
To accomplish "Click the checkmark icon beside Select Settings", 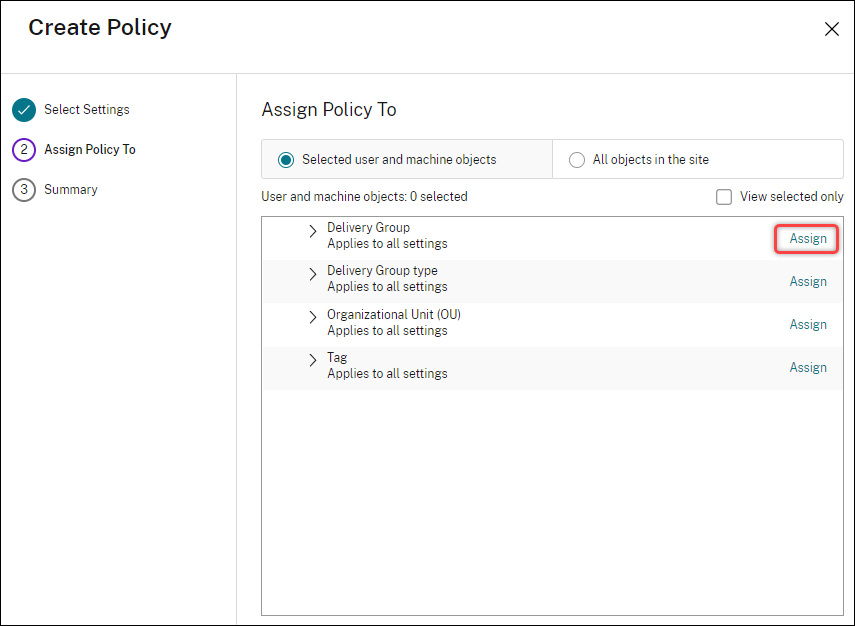I will click(22, 110).
